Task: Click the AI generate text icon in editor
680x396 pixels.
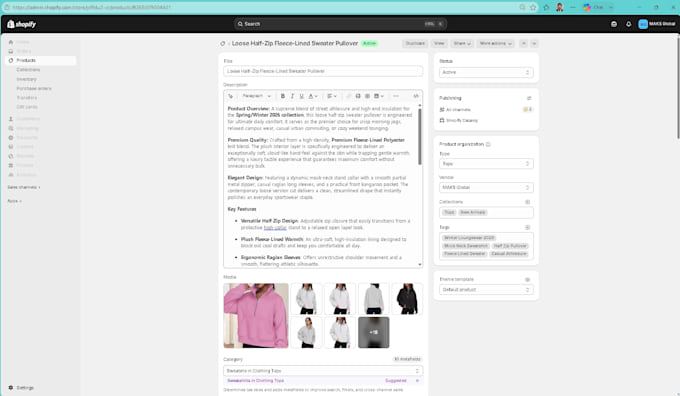Action: 231,96
